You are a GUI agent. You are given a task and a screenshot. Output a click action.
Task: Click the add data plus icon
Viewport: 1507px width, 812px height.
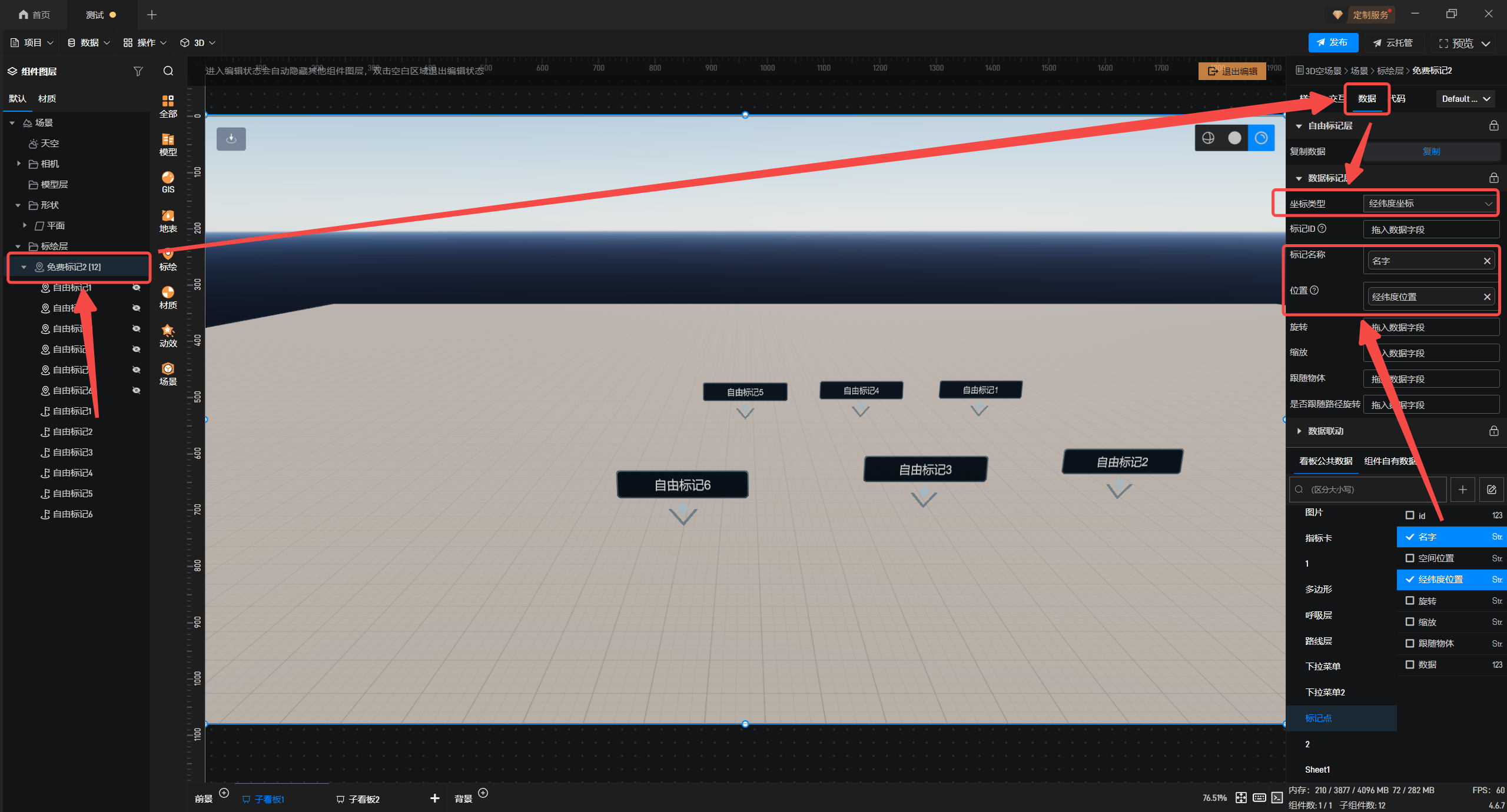pyautogui.click(x=1463, y=490)
